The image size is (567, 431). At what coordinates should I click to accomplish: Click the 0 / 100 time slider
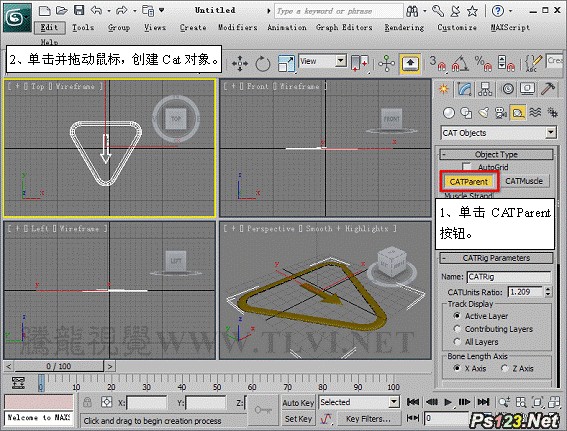59,366
